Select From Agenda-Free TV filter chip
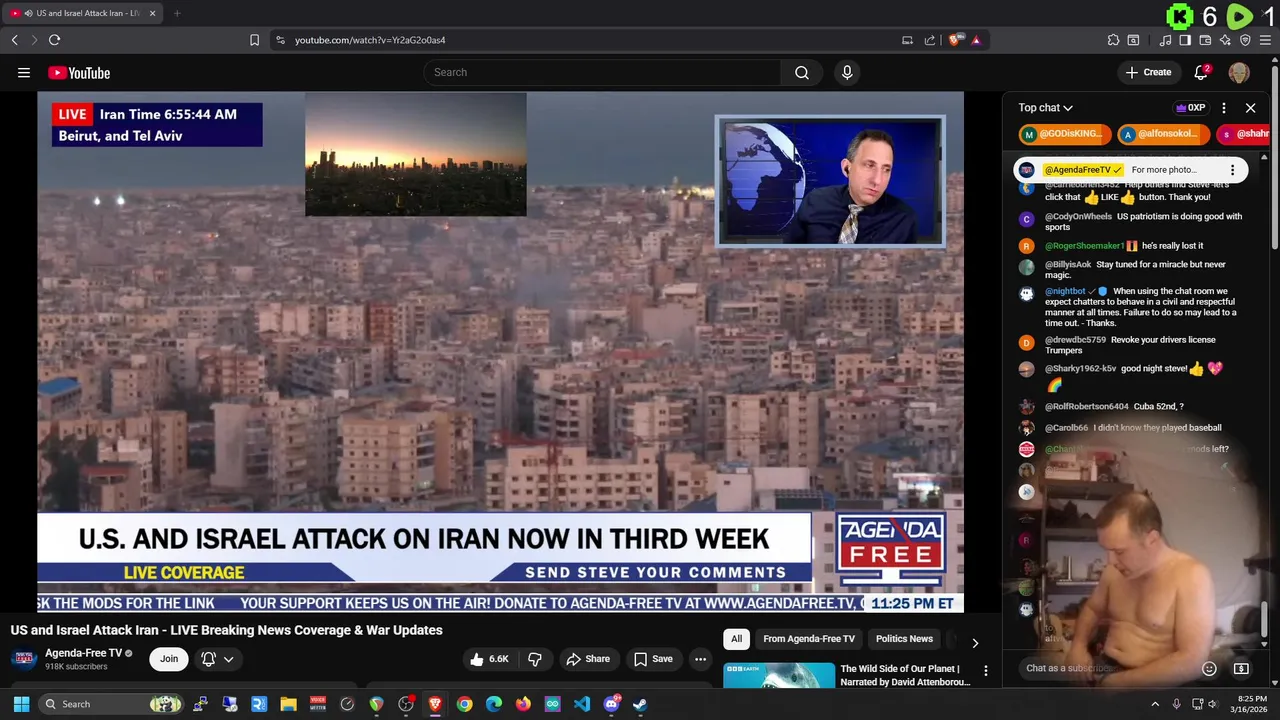The height and width of the screenshot is (720, 1280). pos(809,639)
